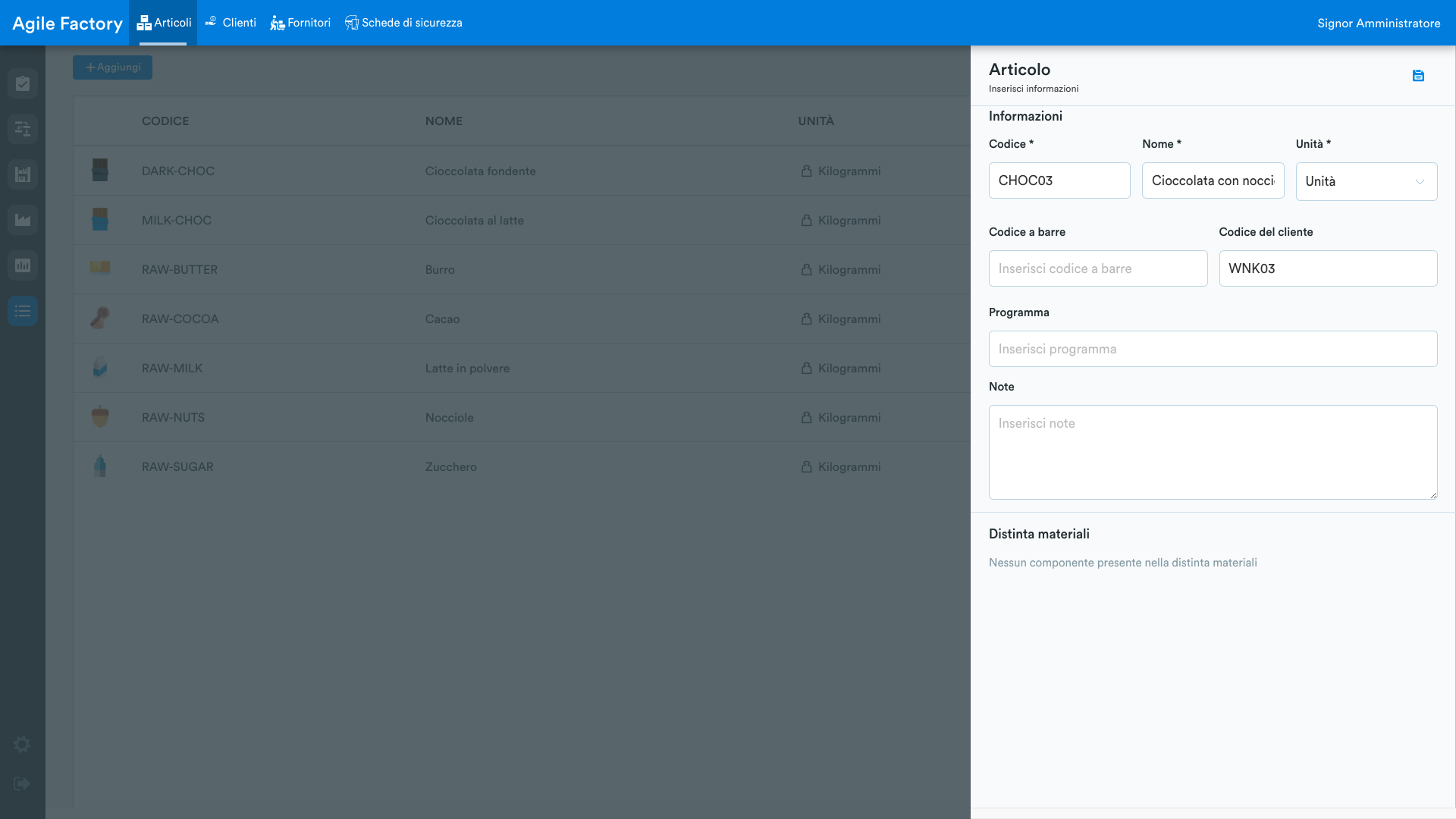
Task: Open the clipboard check sidebar icon
Action: coord(23,83)
